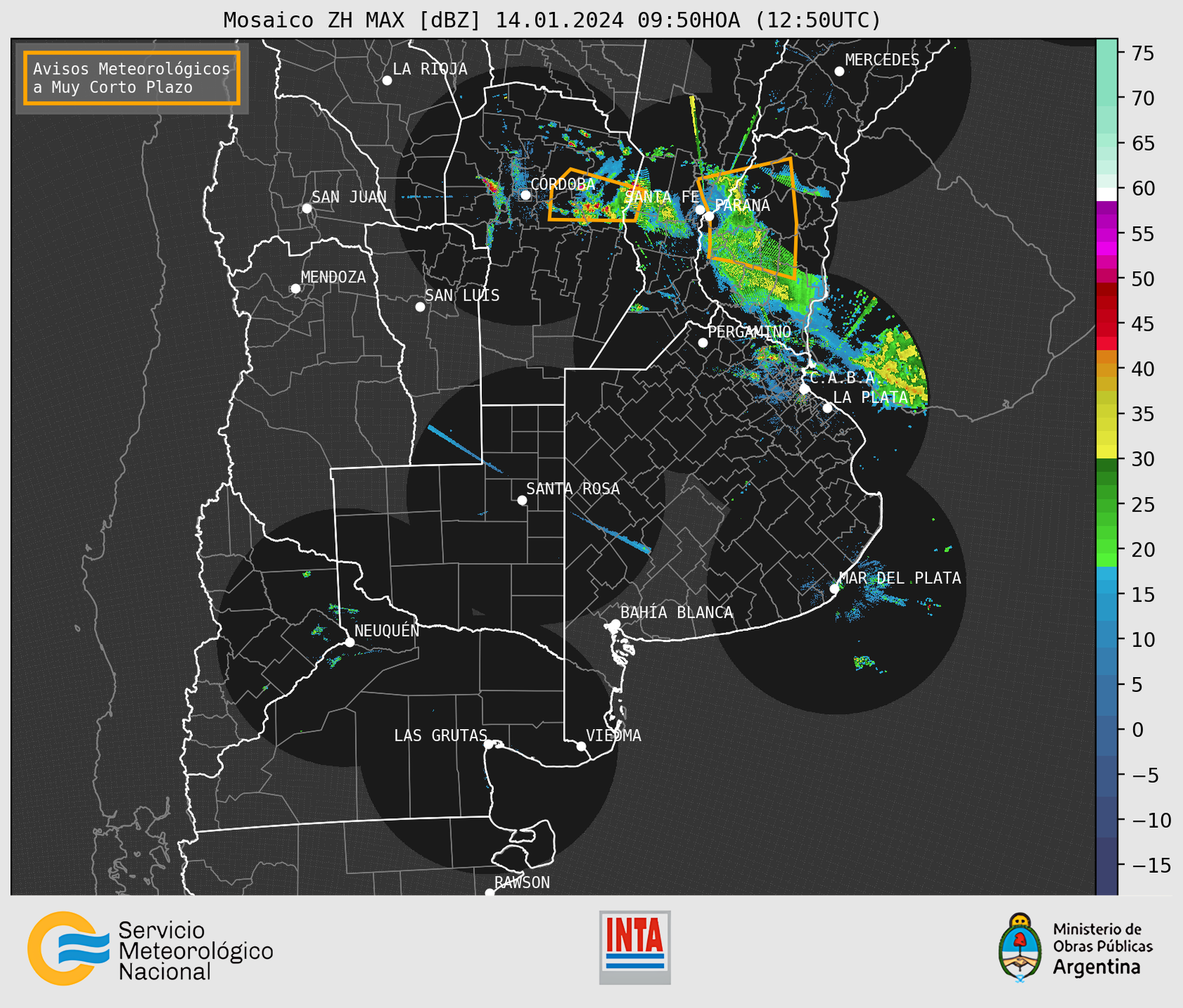1183x1008 pixels.
Task: Click the NEUQUÉN city label
Action: click(x=386, y=630)
